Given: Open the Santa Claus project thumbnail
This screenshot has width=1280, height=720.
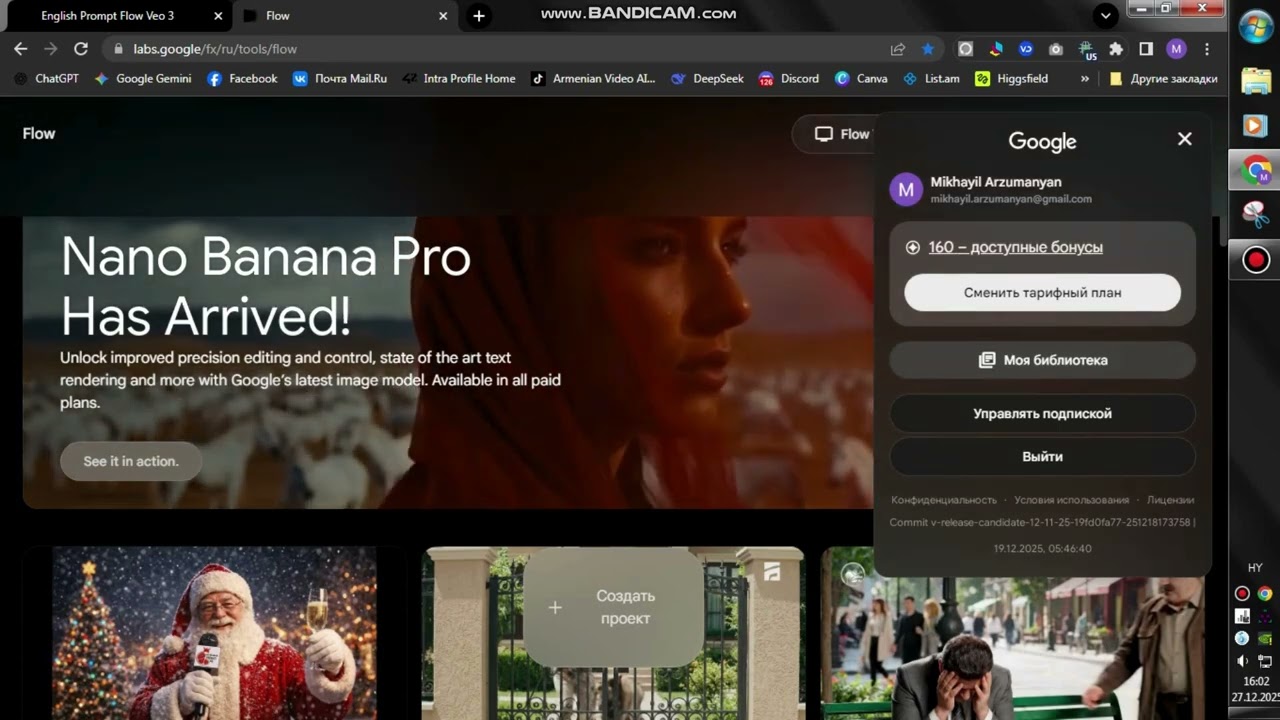Looking at the screenshot, I should (x=214, y=633).
